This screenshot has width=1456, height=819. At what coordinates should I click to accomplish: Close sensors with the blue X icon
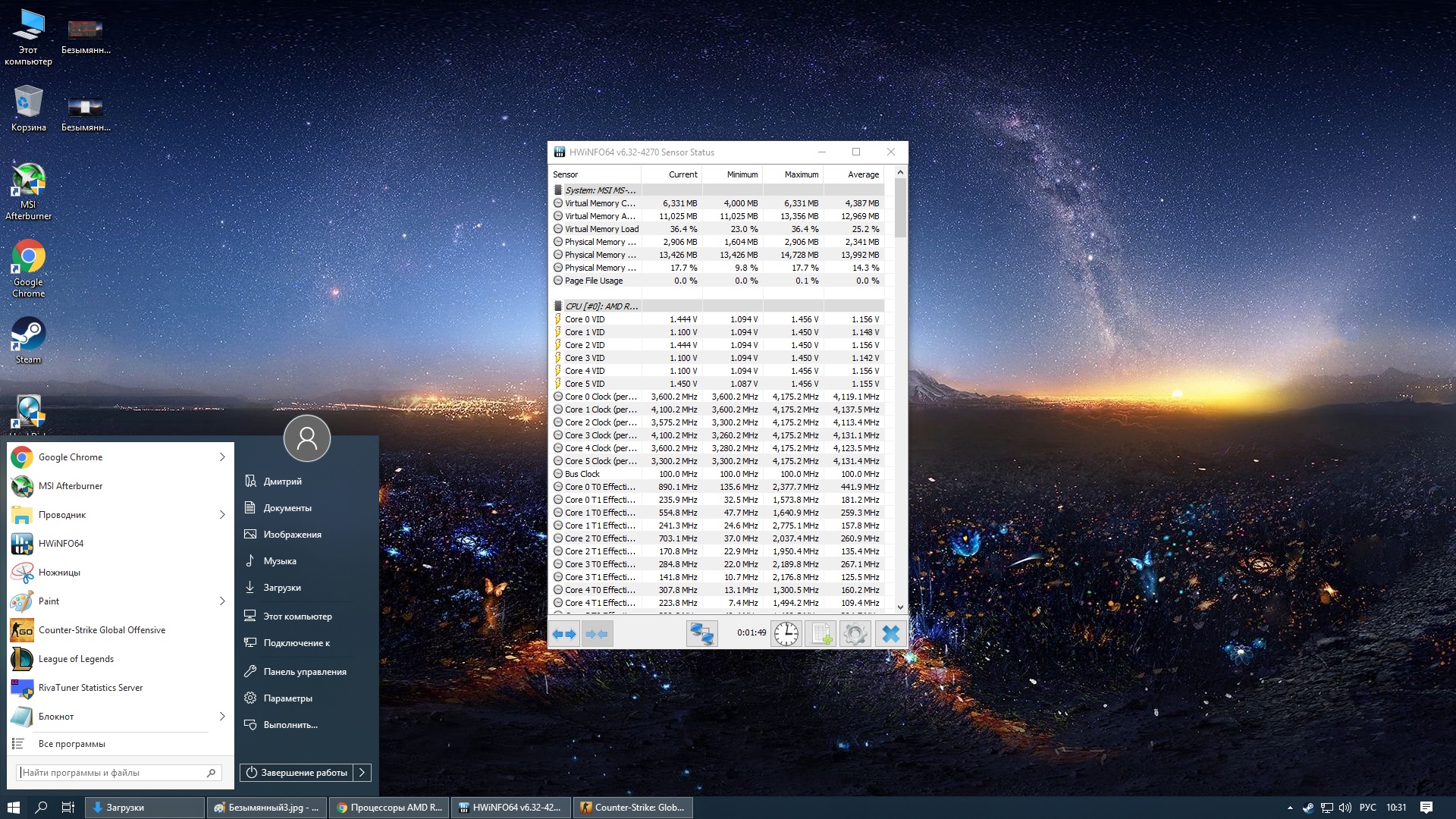click(x=890, y=634)
